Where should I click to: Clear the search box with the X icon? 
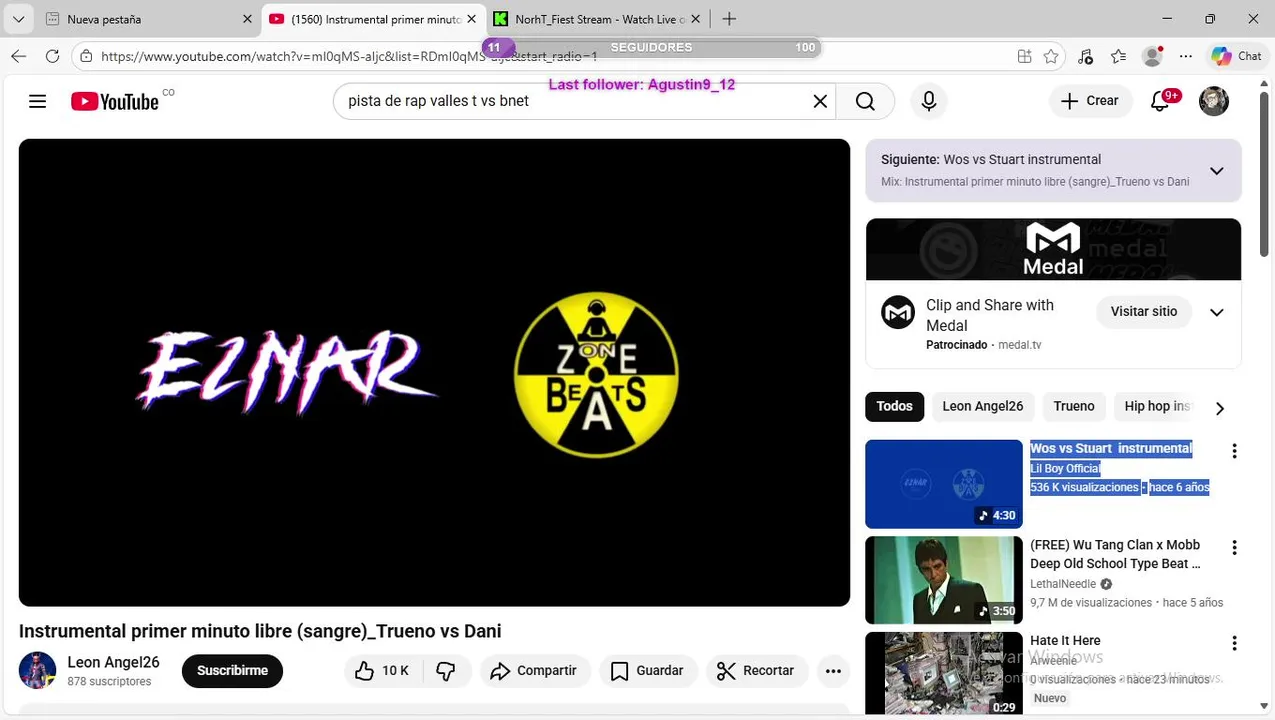tap(820, 101)
